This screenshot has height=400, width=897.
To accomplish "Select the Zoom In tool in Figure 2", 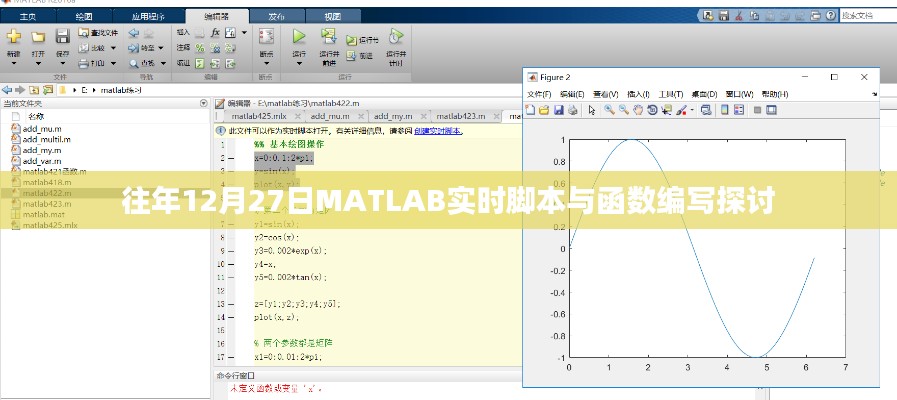I will click(608, 110).
